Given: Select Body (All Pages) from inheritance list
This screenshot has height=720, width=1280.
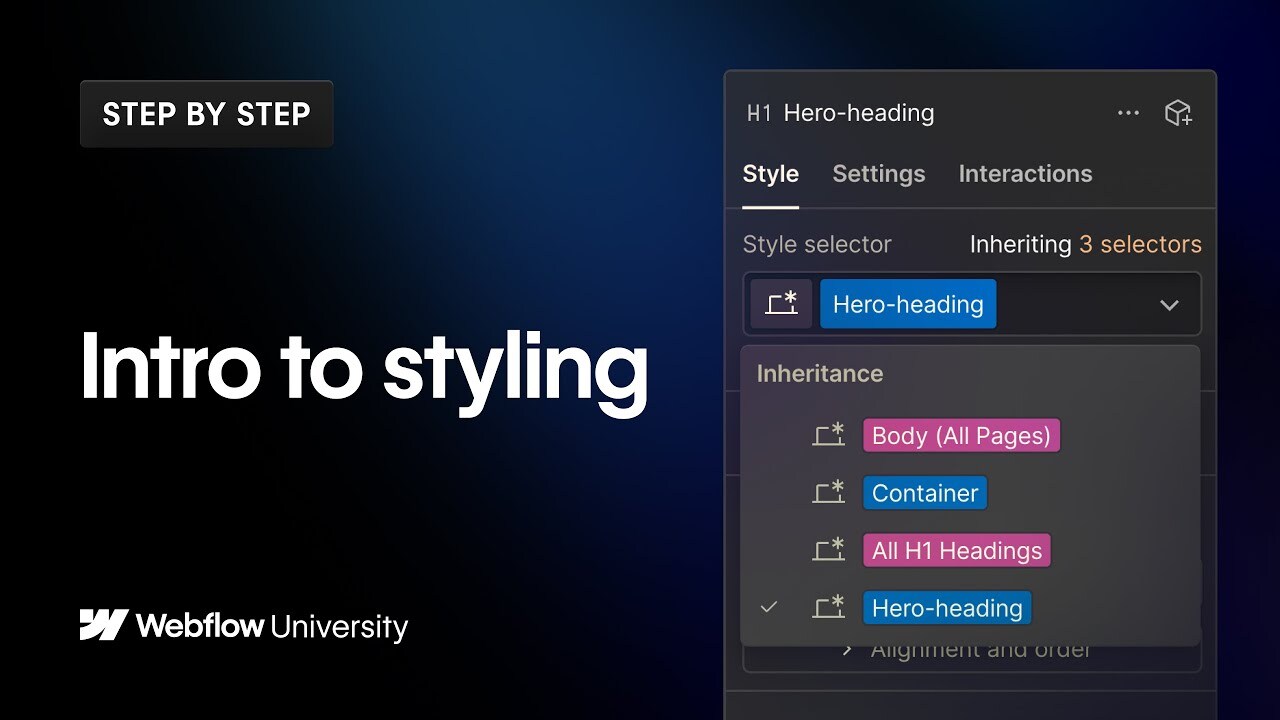Looking at the screenshot, I should [x=960, y=435].
